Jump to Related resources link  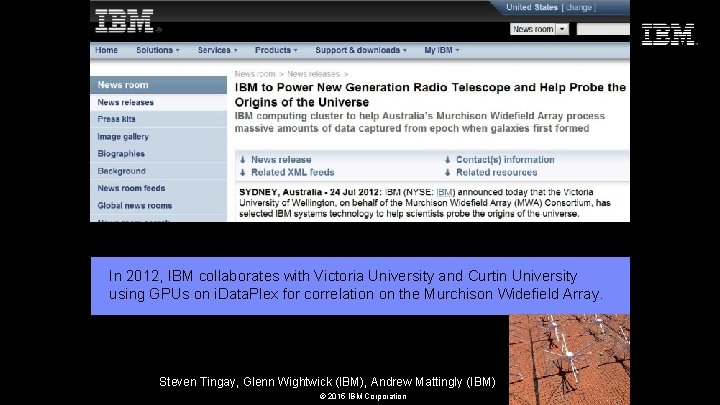pos(496,173)
